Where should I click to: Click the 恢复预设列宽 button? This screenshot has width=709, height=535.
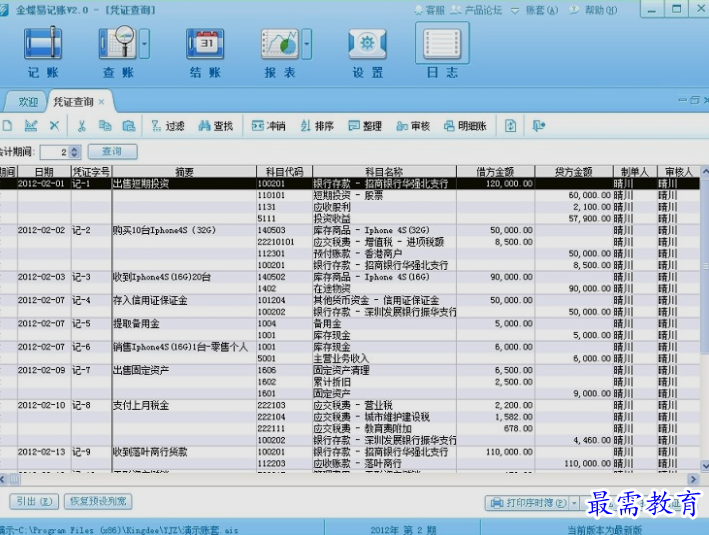tap(98, 501)
